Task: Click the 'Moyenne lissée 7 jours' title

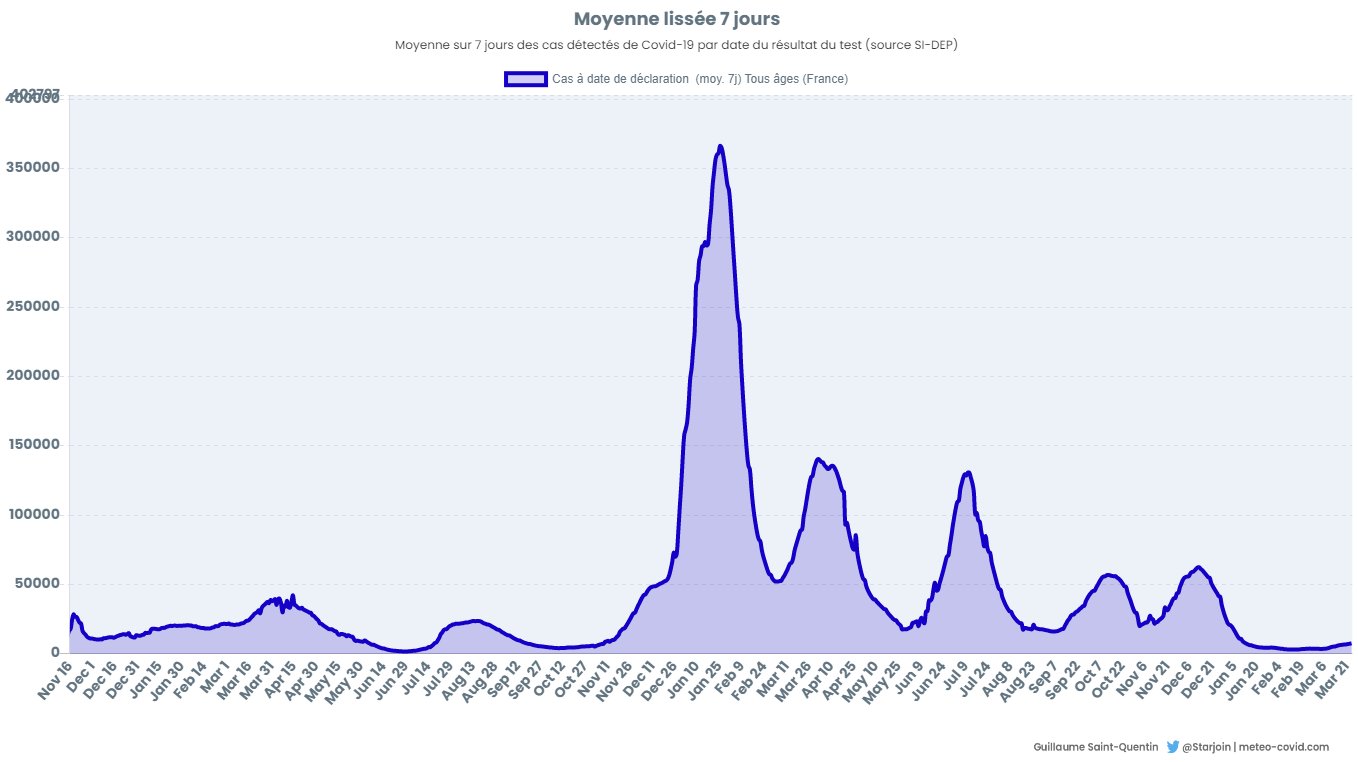Action: [x=677, y=19]
